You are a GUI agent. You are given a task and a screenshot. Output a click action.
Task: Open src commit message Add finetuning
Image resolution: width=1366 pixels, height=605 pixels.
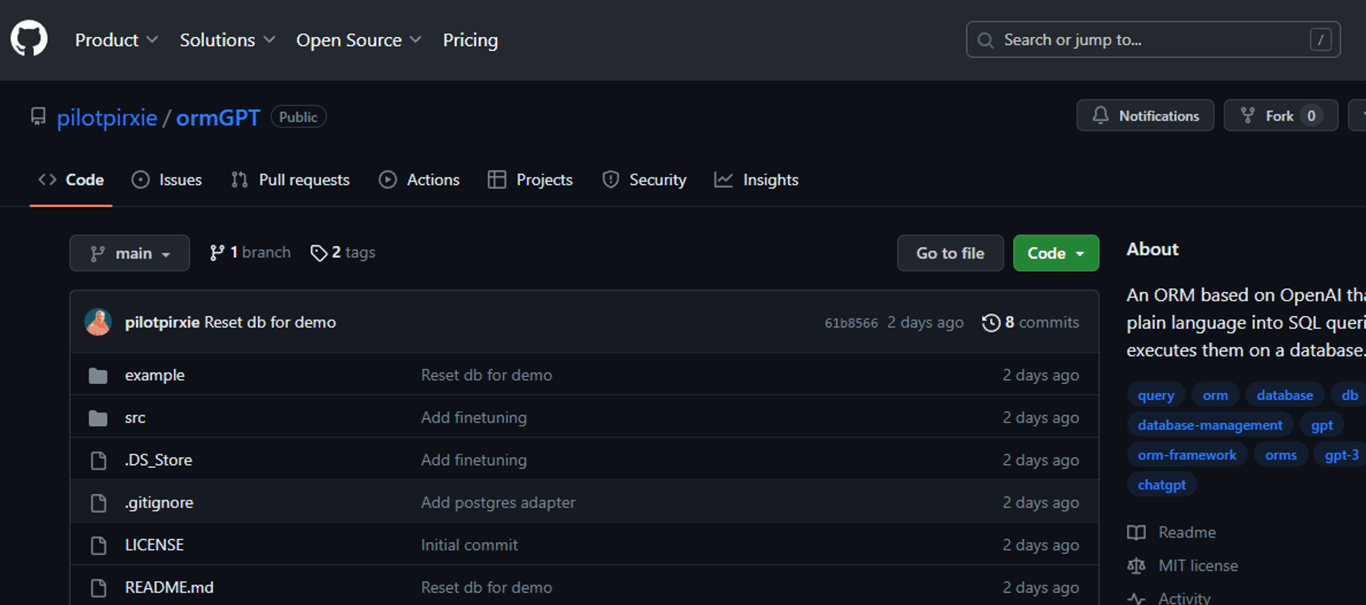474,417
